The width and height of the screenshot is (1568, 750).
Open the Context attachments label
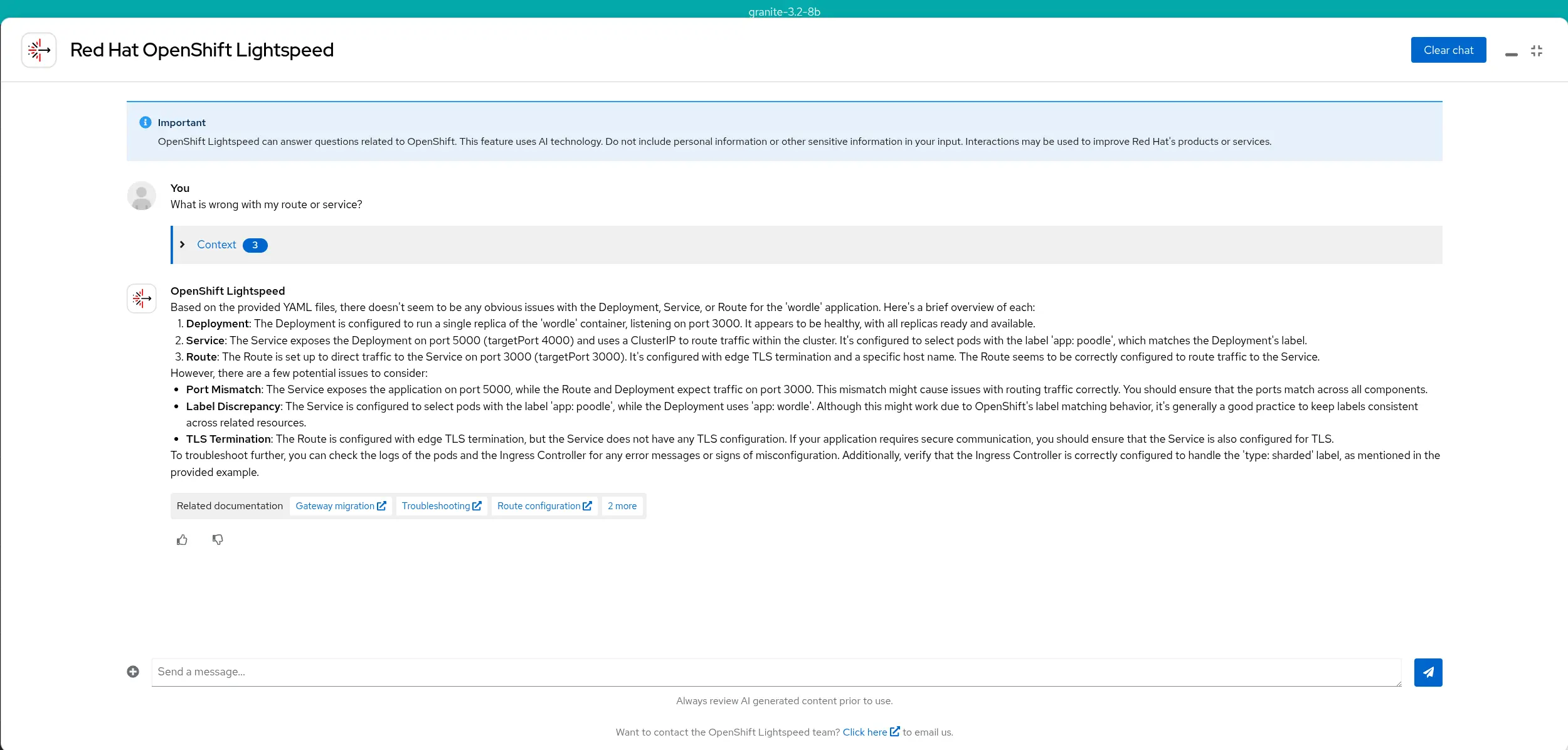(x=216, y=245)
